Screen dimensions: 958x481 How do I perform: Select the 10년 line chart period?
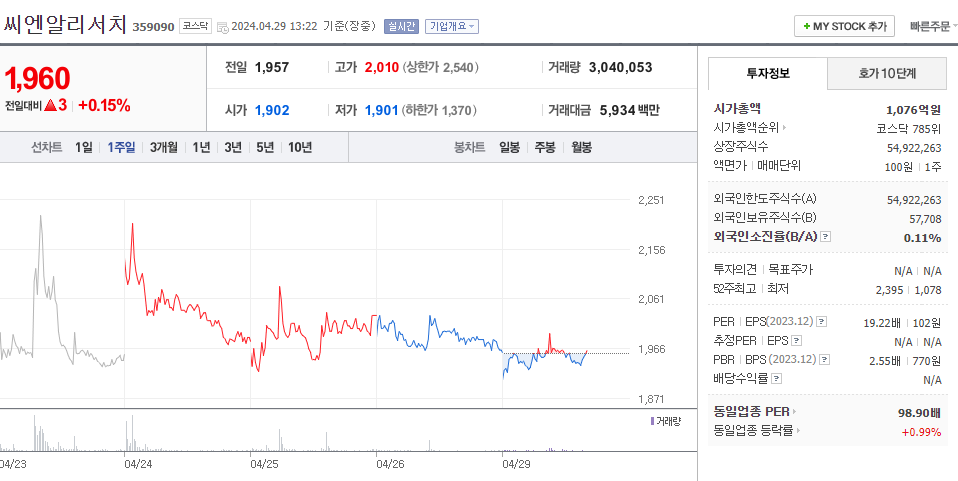click(x=300, y=147)
